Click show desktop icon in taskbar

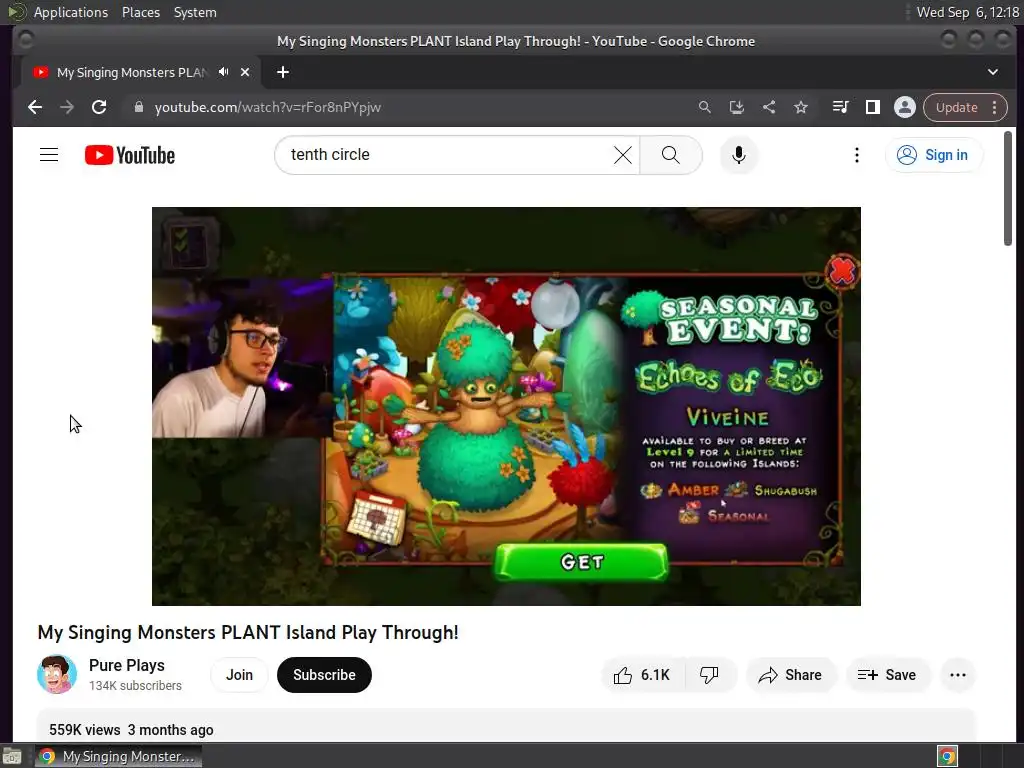[12, 756]
